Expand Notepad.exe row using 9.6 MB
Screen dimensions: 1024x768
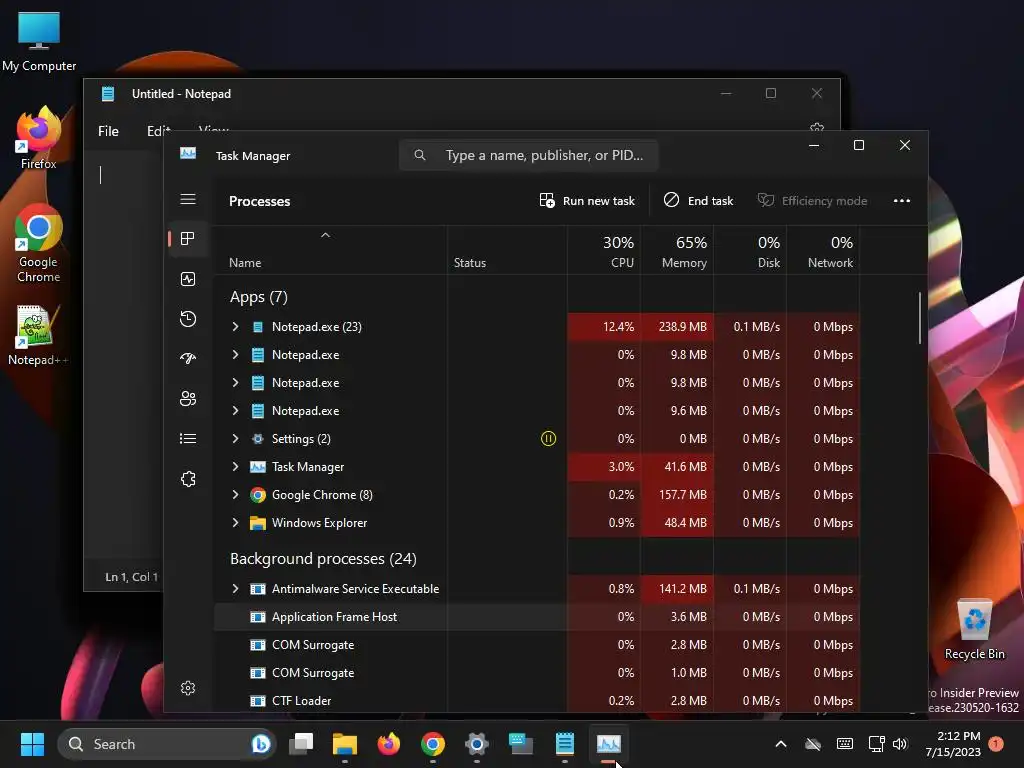click(x=236, y=411)
